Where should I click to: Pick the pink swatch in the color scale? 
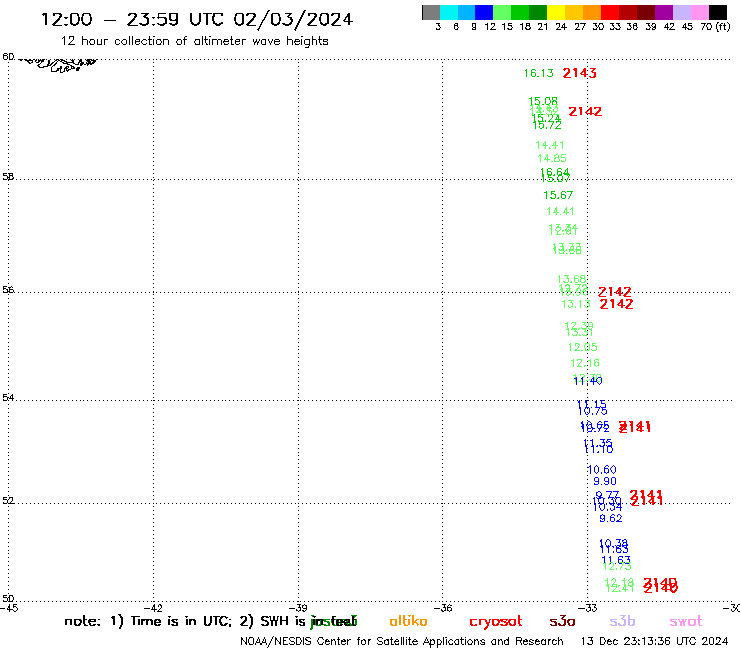699,12
